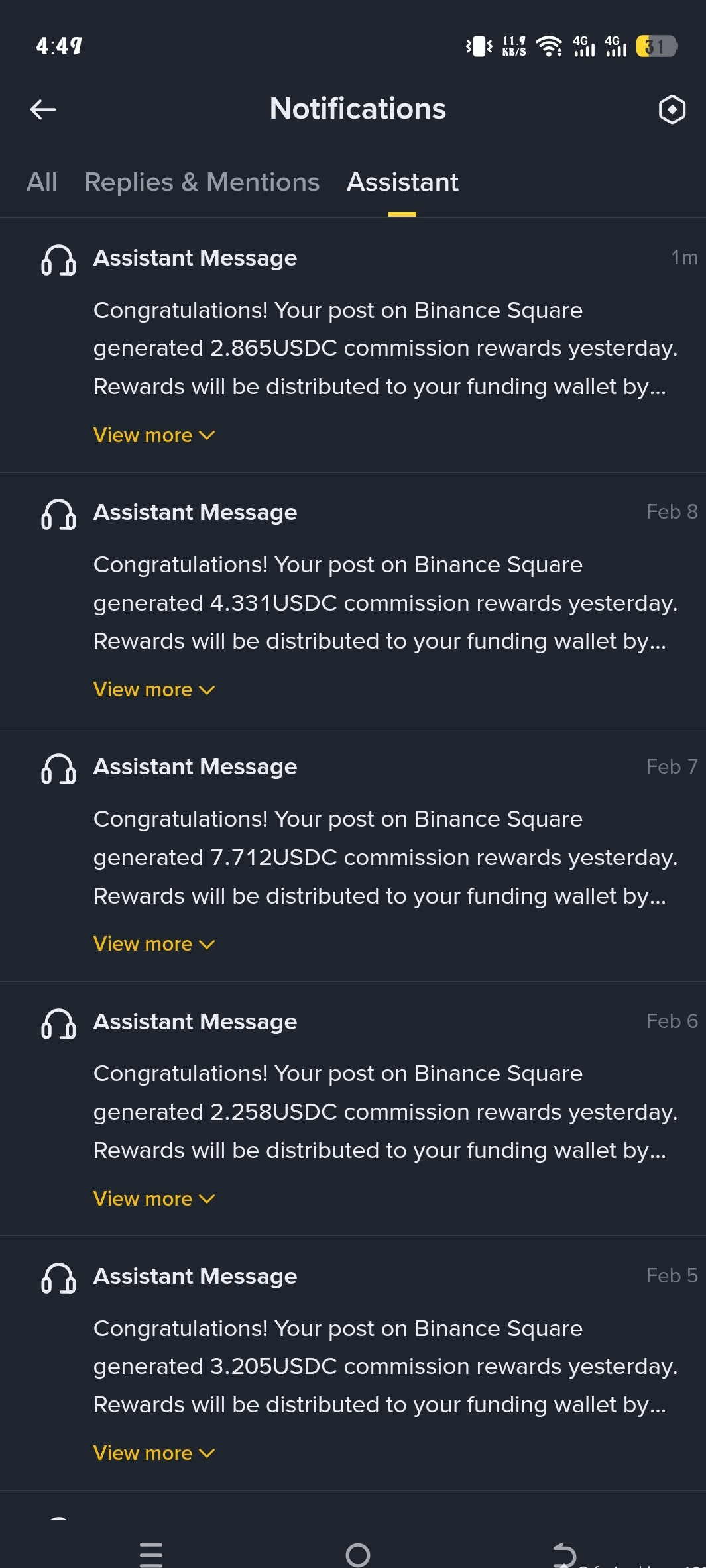706x1568 pixels.
Task: Tap headset icon of Feb 8 message
Action: click(x=58, y=514)
